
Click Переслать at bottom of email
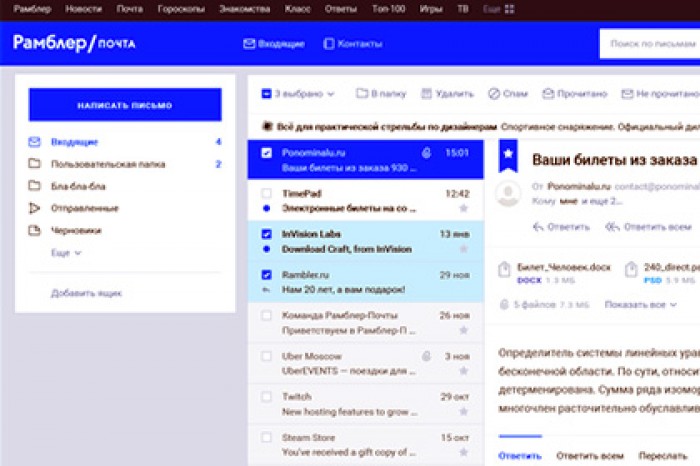click(x=663, y=456)
